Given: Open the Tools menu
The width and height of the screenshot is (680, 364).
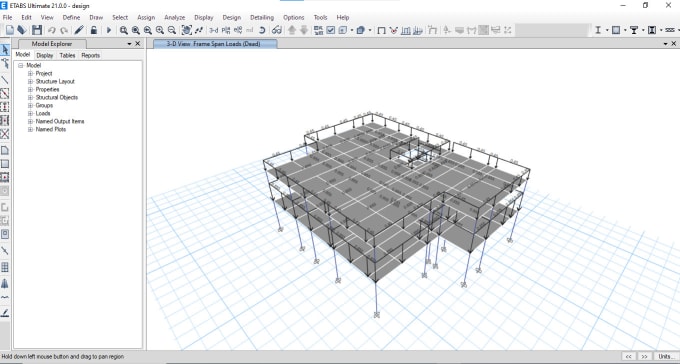Looking at the screenshot, I should click(320, 17).
